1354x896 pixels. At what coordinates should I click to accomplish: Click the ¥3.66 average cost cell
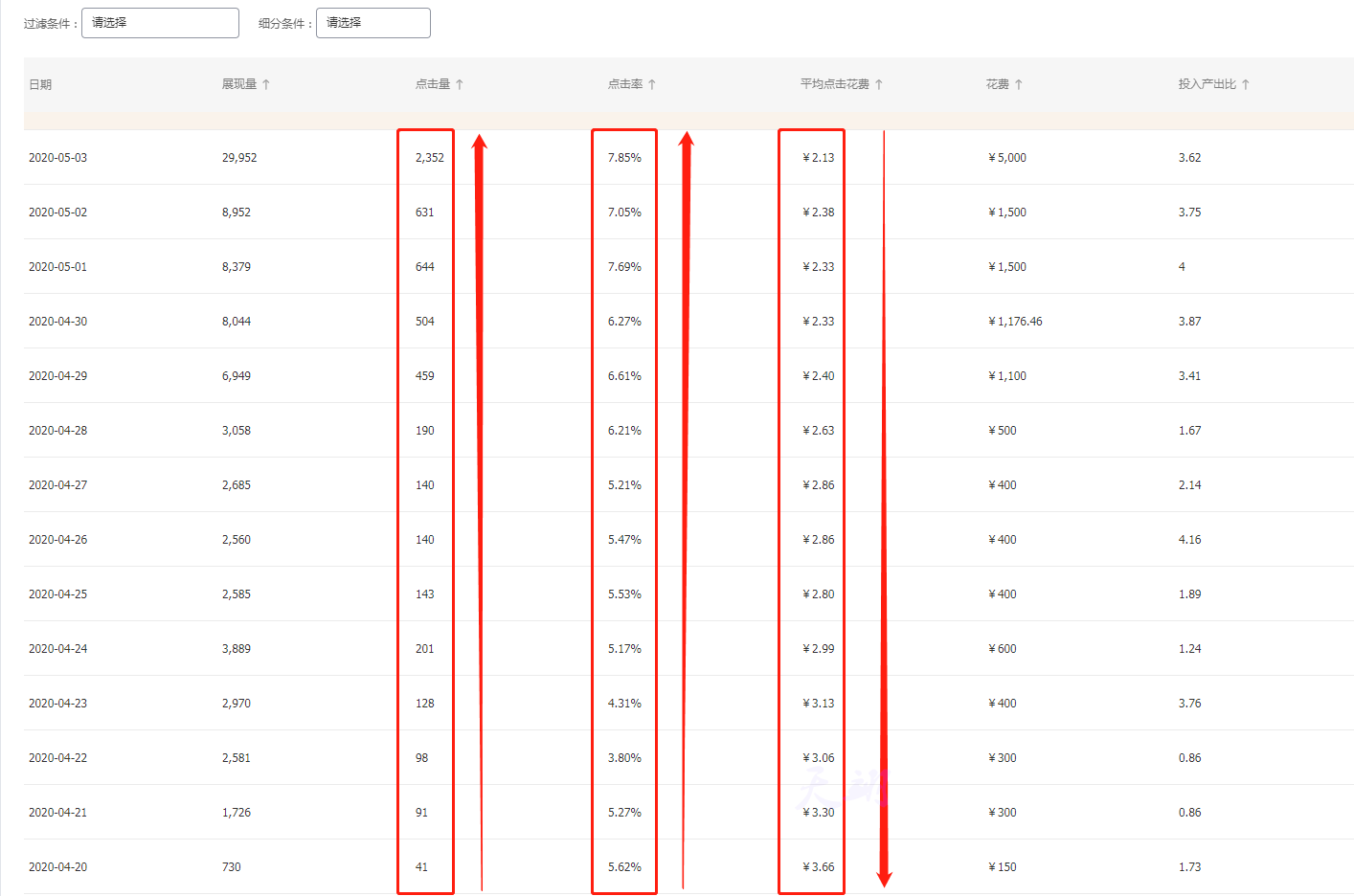pyautogui.click(x=819, y=867)
